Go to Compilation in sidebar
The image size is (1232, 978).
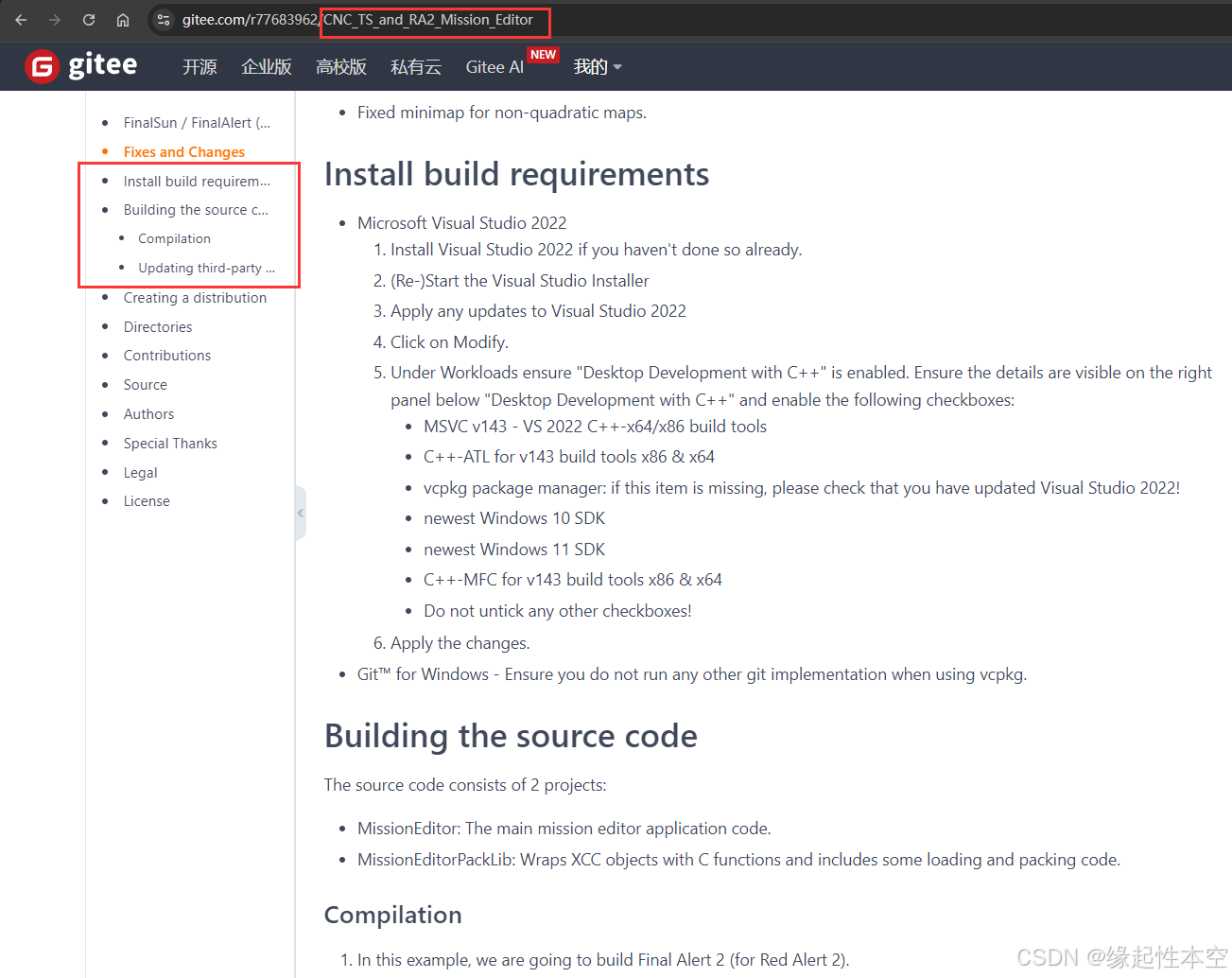[174, 238]
